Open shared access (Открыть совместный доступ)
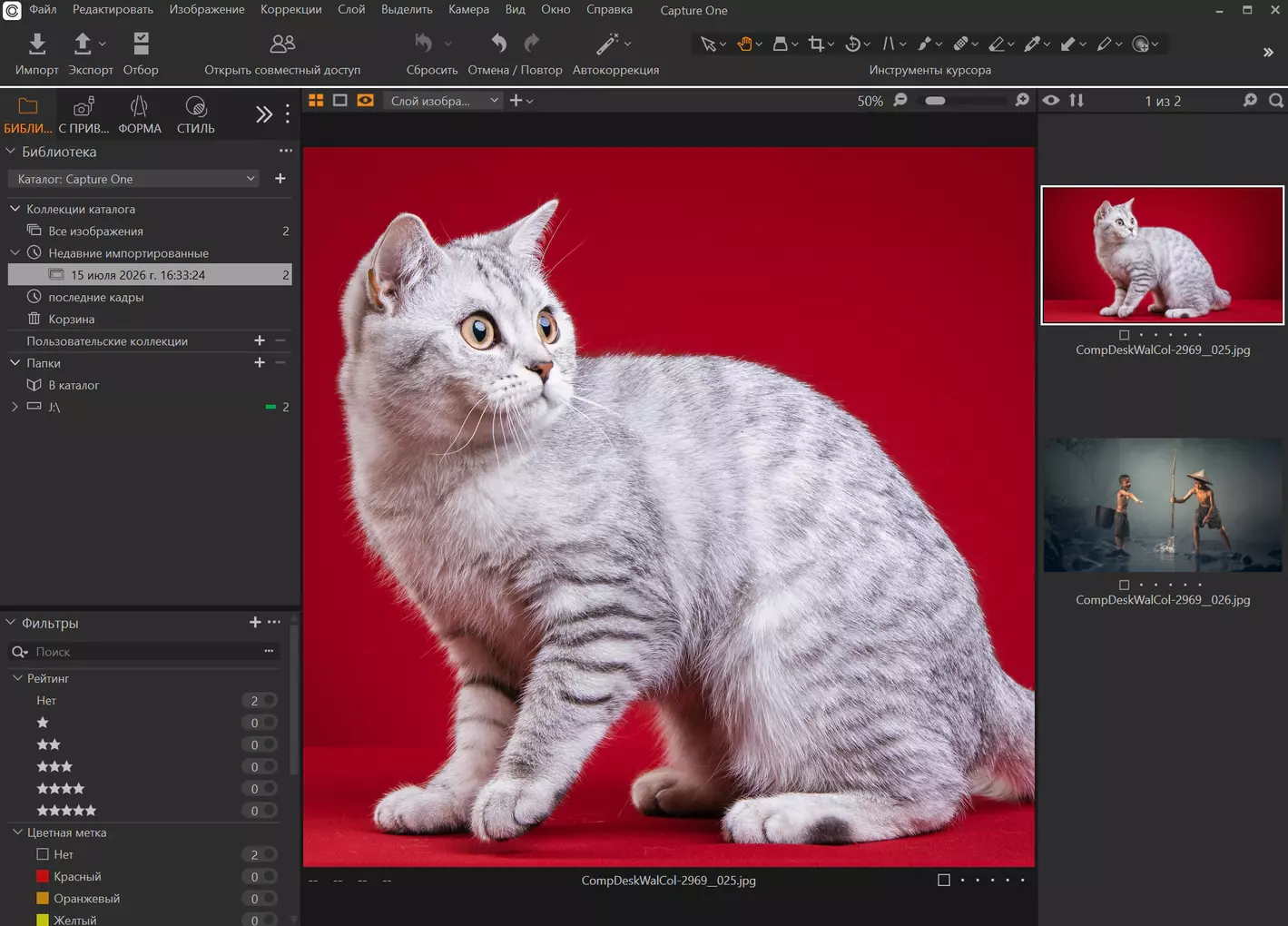 tap(282, 44)
